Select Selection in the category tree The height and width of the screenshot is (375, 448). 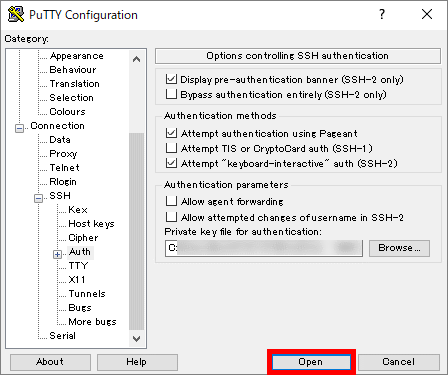(x=71, y=98)
